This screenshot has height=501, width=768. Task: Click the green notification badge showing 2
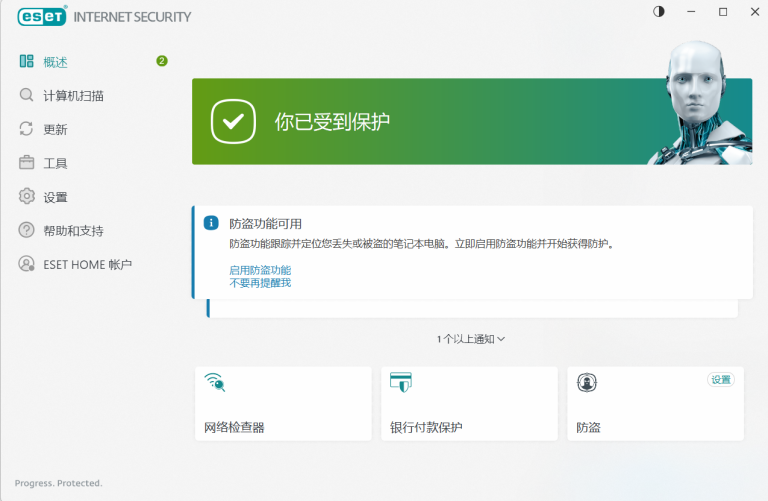[162, 61]
